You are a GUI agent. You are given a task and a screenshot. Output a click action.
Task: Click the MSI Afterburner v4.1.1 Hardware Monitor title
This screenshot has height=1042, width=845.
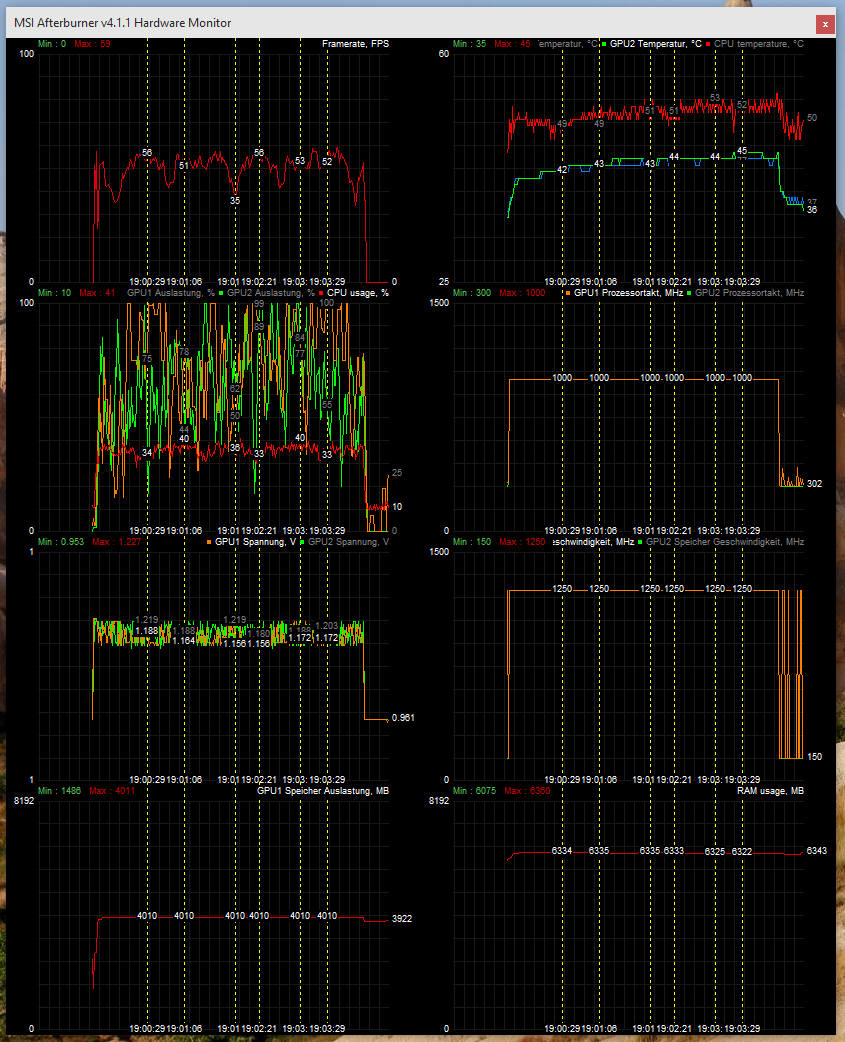[x=122, y=23]
